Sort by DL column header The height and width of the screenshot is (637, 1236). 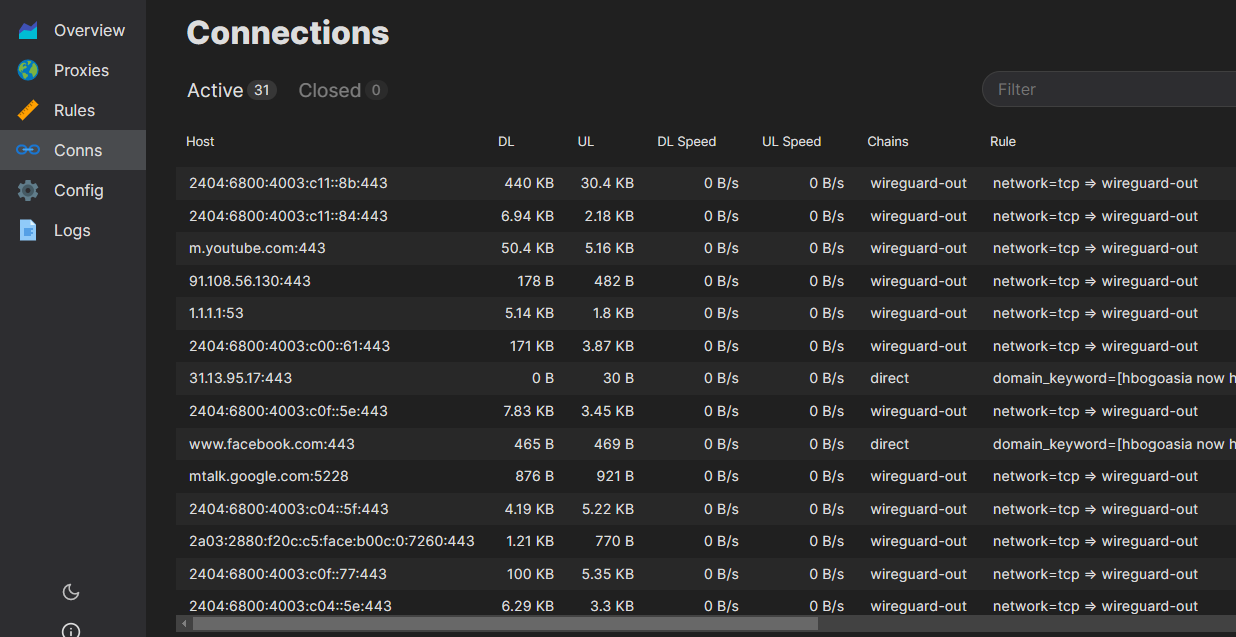(x=506, y=141)
